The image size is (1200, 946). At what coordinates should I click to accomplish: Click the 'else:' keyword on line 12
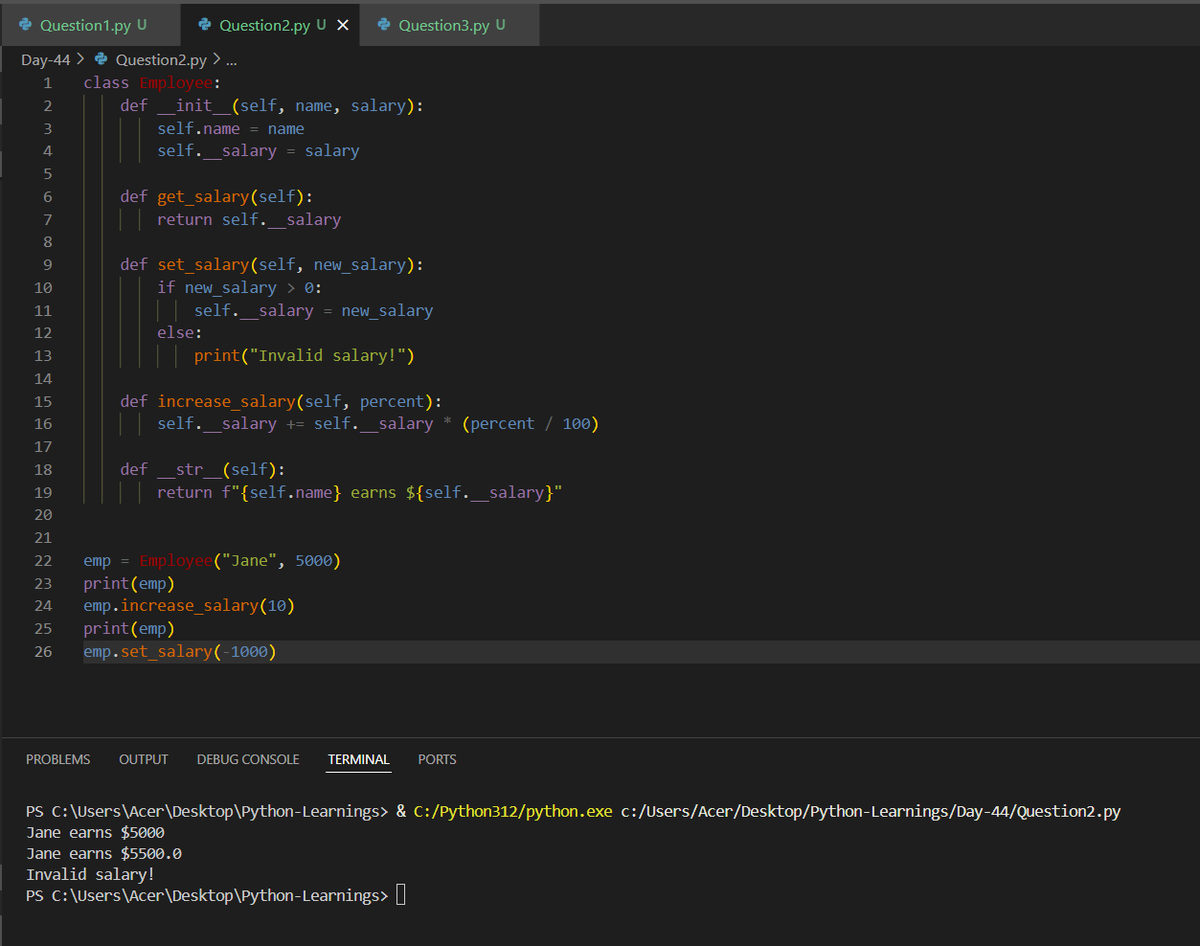click(x=180, y=333)
